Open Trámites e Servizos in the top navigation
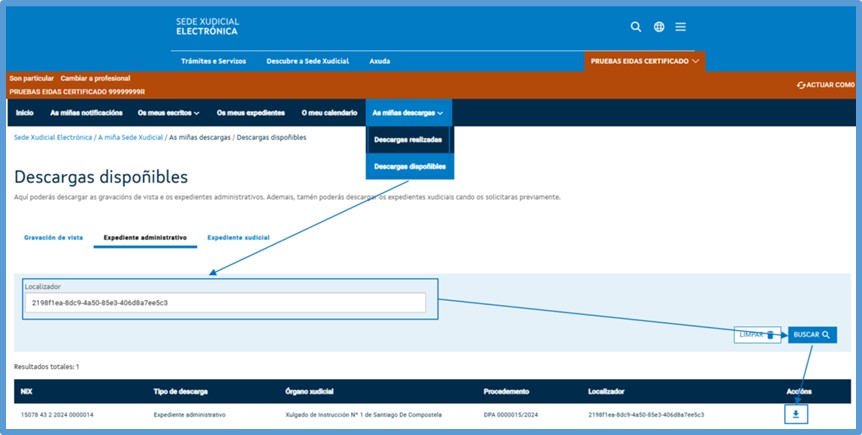The image size is (862, 435). coord(213,61)
